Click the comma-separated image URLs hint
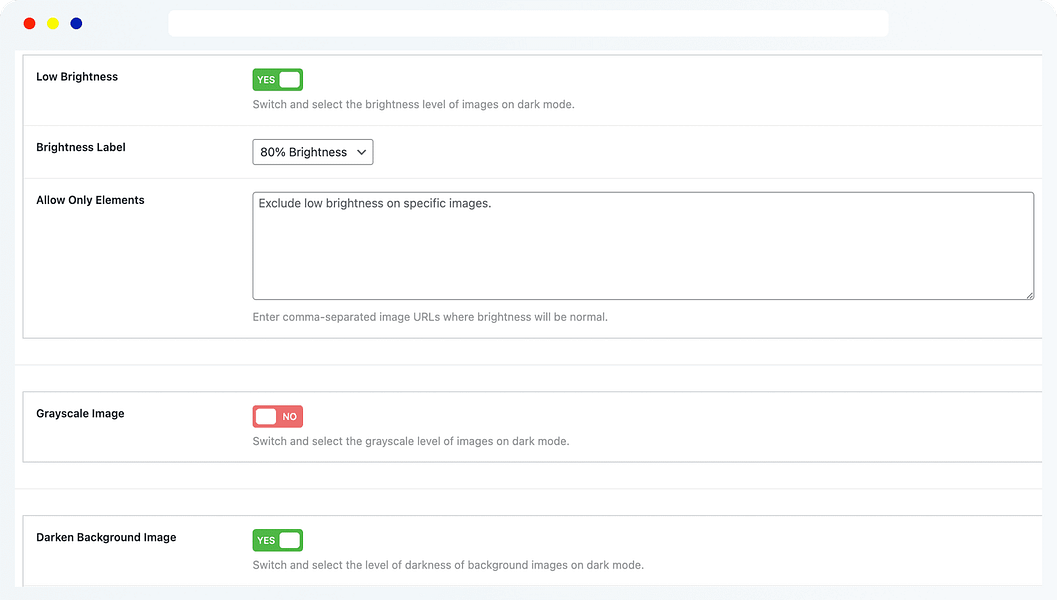This screenshot has height=600, width=1057. (x=430, y=317)
